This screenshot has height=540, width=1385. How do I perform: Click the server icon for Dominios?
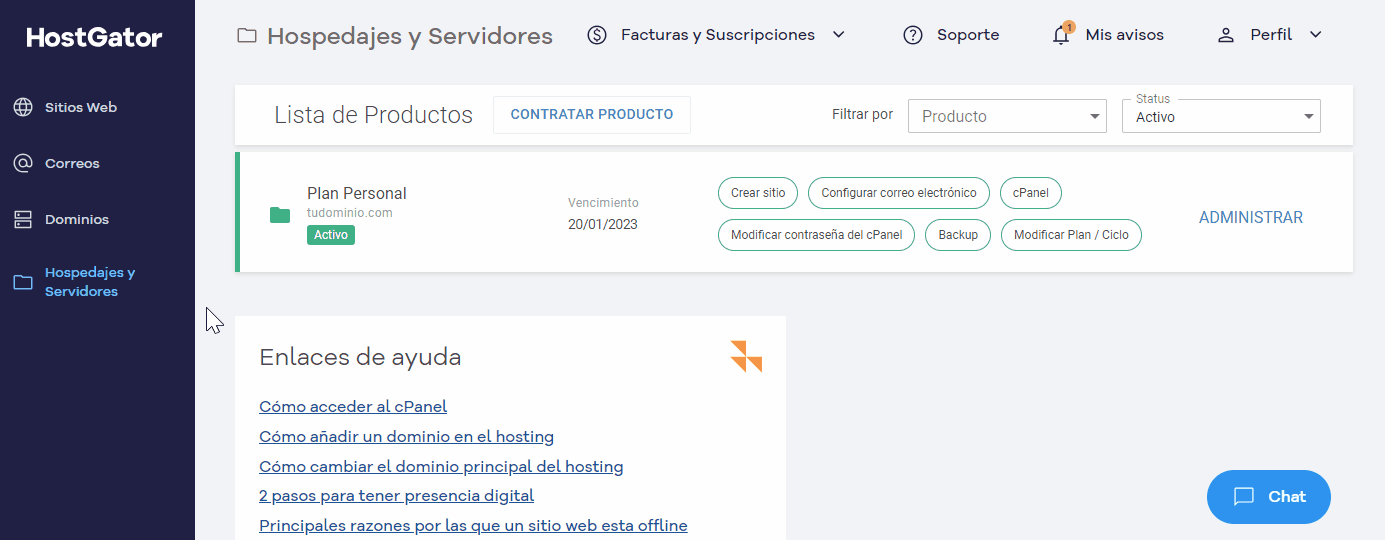pyautogui.click(x=23, y=219)
